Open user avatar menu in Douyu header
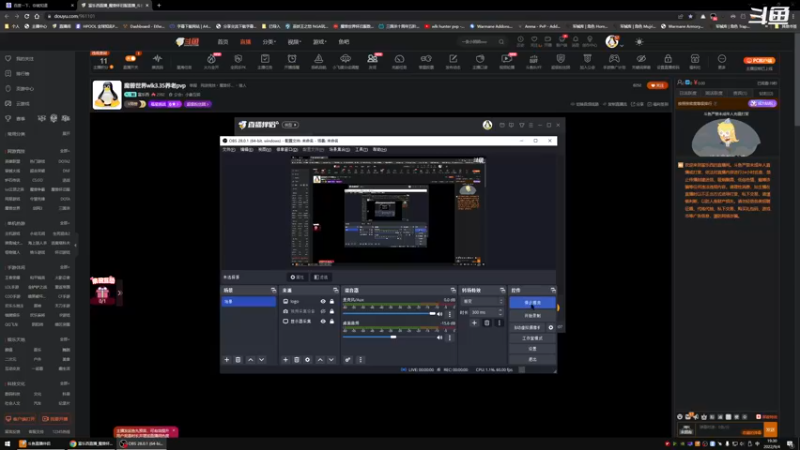The image size is (800, 450). click(x=612, y=42)
